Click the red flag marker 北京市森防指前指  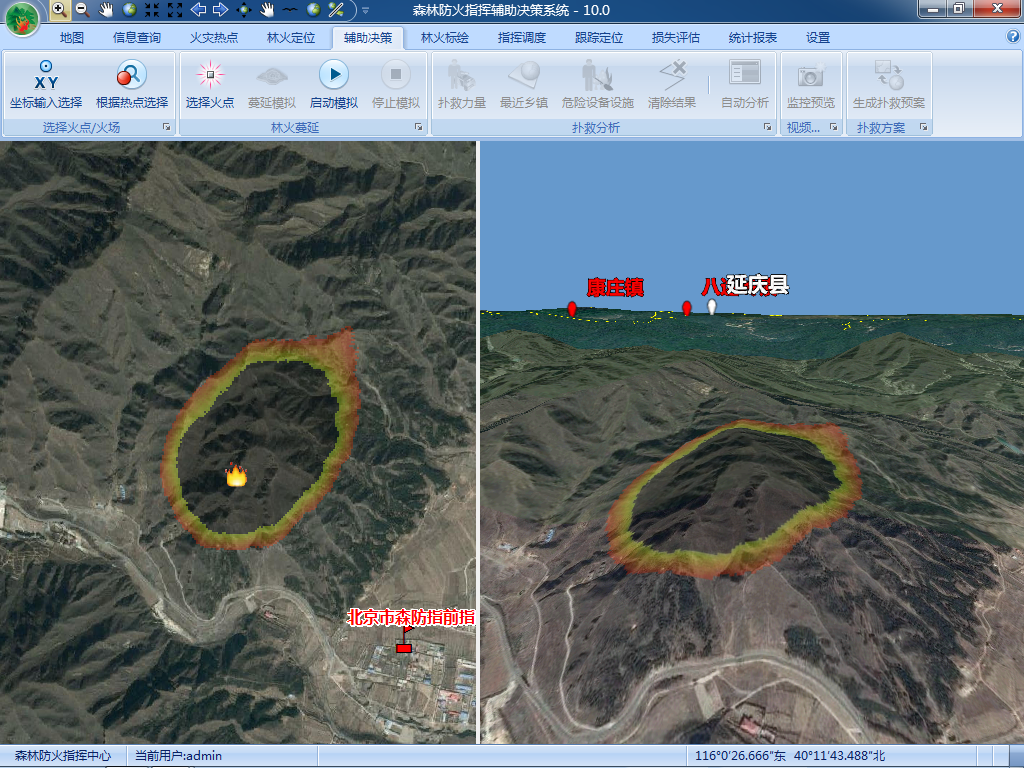click(404, 641)
